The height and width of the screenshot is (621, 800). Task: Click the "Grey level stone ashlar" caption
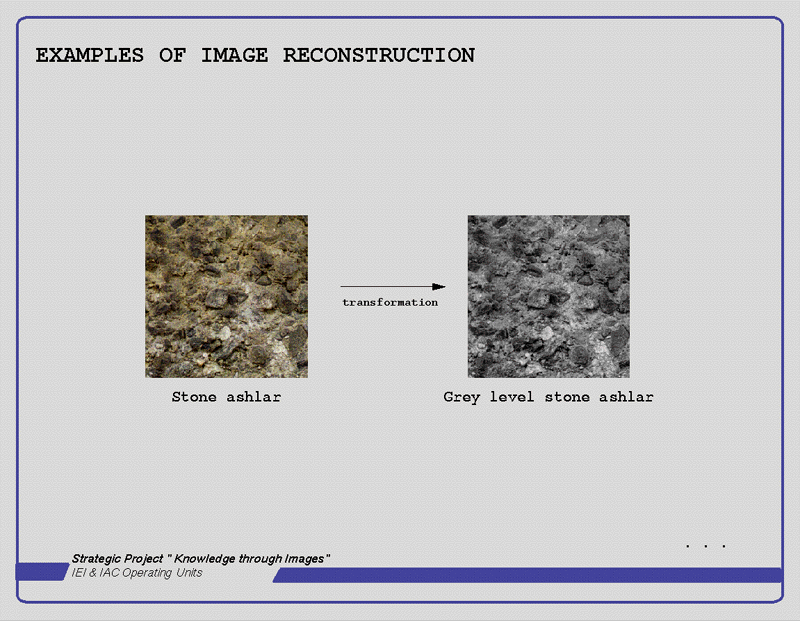click(x=548, y=398)
